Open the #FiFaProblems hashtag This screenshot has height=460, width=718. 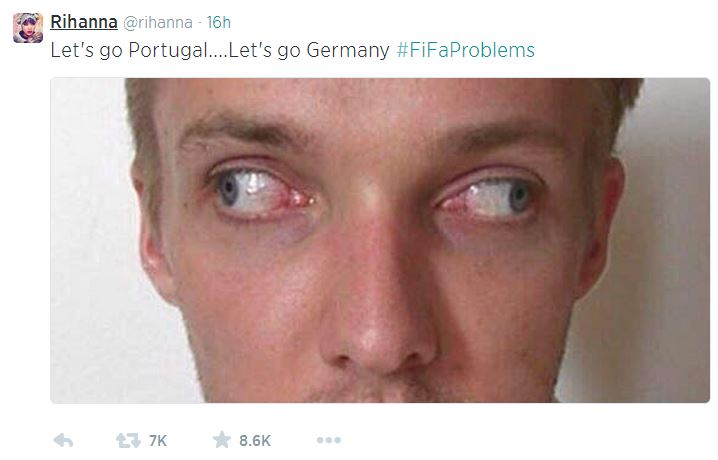tap(466, 50)
